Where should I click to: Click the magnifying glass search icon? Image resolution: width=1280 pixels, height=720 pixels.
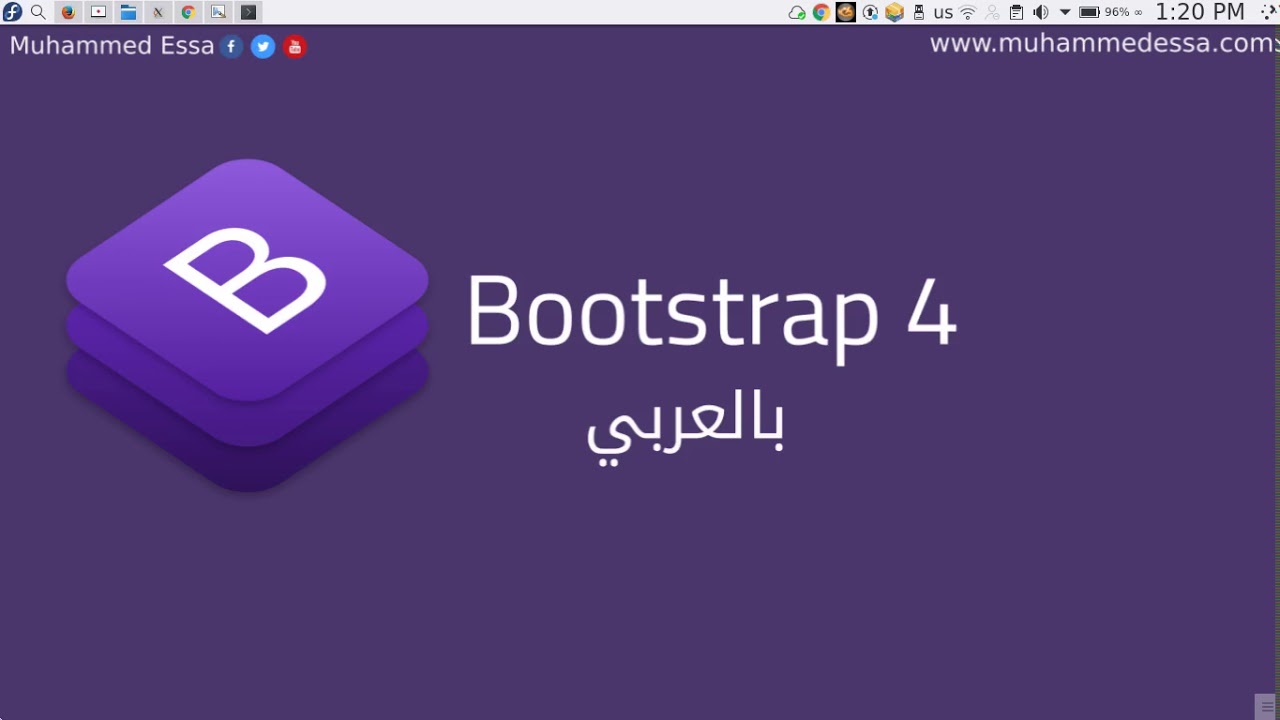[38, 12]
